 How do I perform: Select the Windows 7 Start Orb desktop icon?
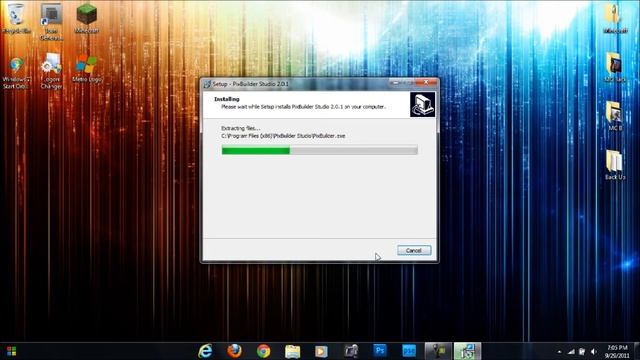(x=16, y=72)
